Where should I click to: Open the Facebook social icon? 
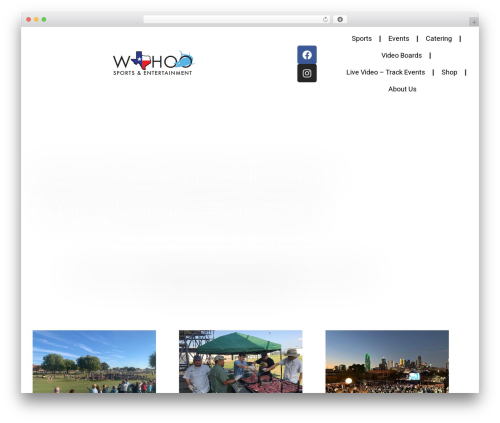pos(307,55)
